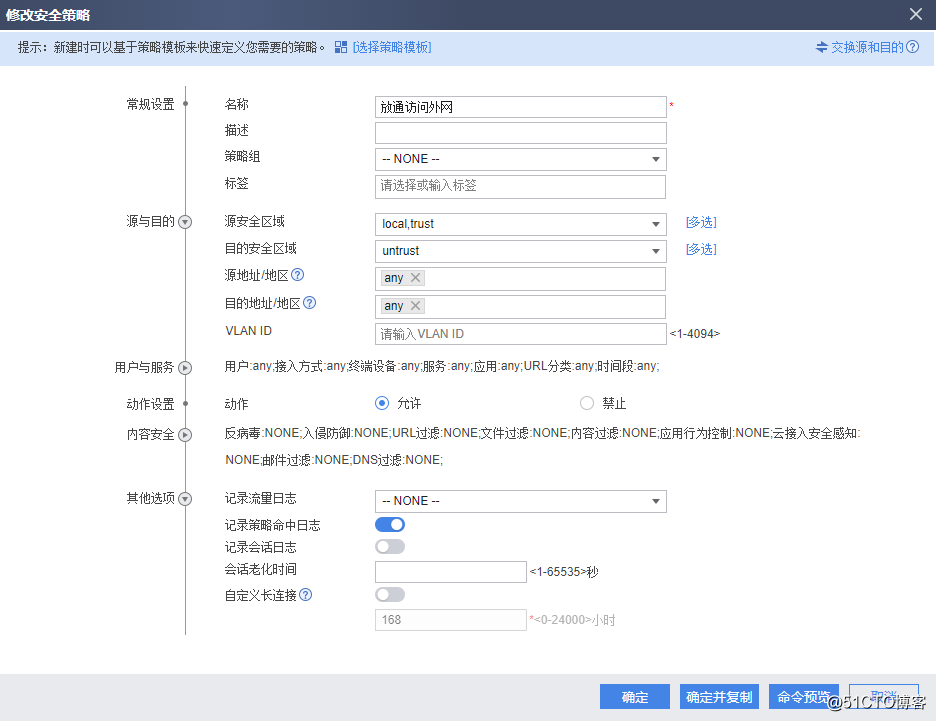Viewport: 936px width, 721px height.
Task: Enable the 记录会话日志 toggle
Action: point(390,547)
